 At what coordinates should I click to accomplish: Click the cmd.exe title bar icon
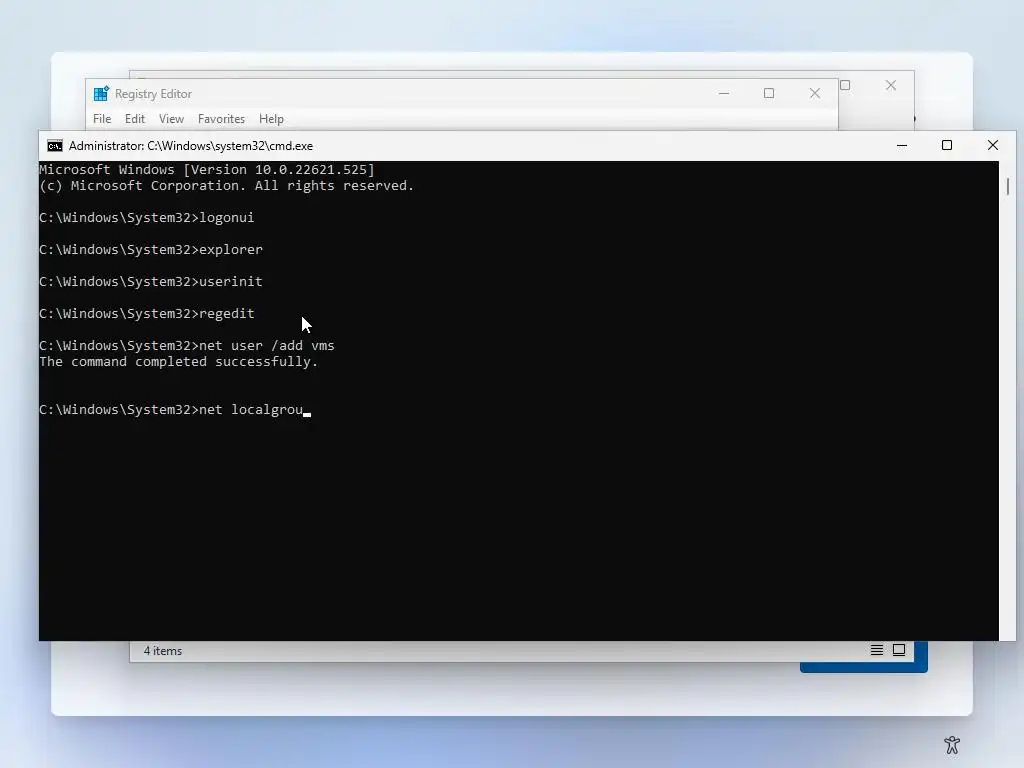[55, 146]
